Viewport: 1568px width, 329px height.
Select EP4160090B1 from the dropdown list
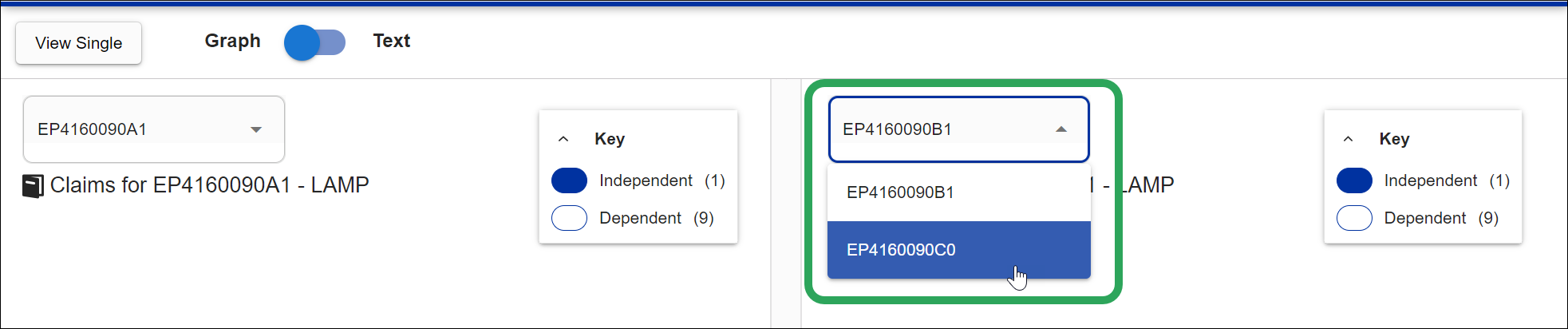point(900,192)
